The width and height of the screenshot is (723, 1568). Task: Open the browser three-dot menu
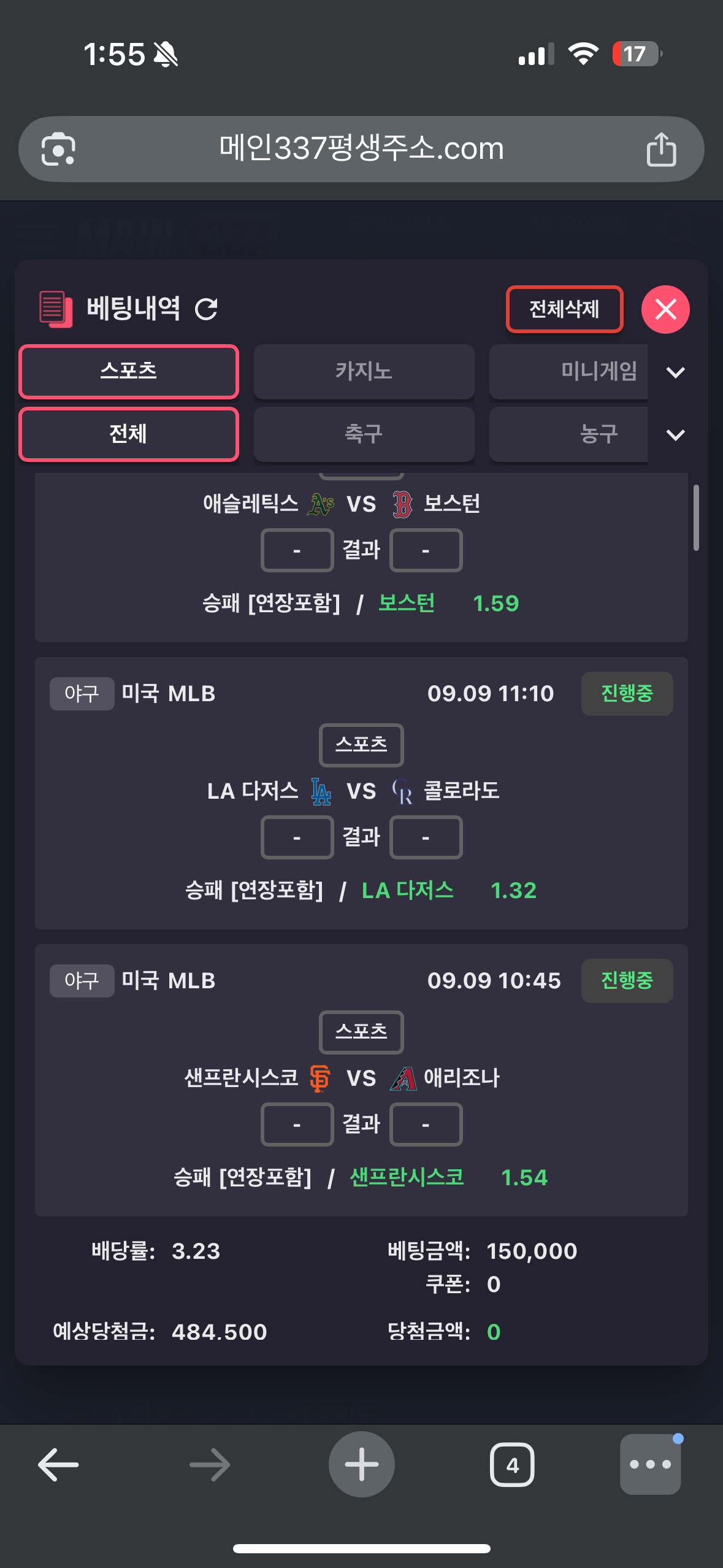coord(650,1464)
